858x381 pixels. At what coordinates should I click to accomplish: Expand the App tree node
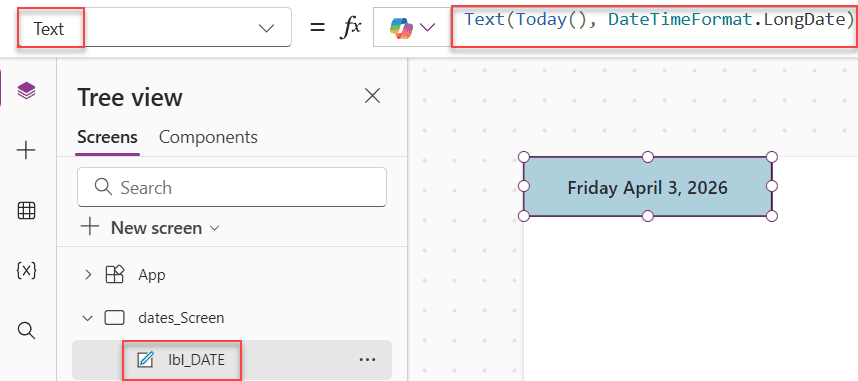(x=88, y=275)
